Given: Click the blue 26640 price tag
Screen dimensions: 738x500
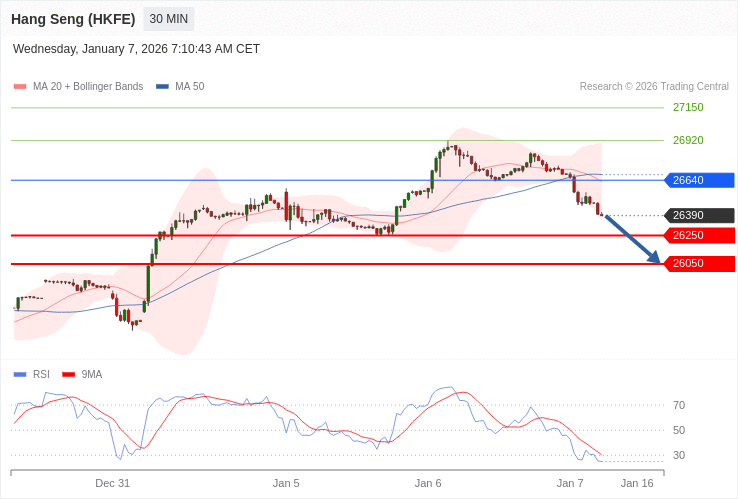Looking at the screenshot, I should [699, 180].
